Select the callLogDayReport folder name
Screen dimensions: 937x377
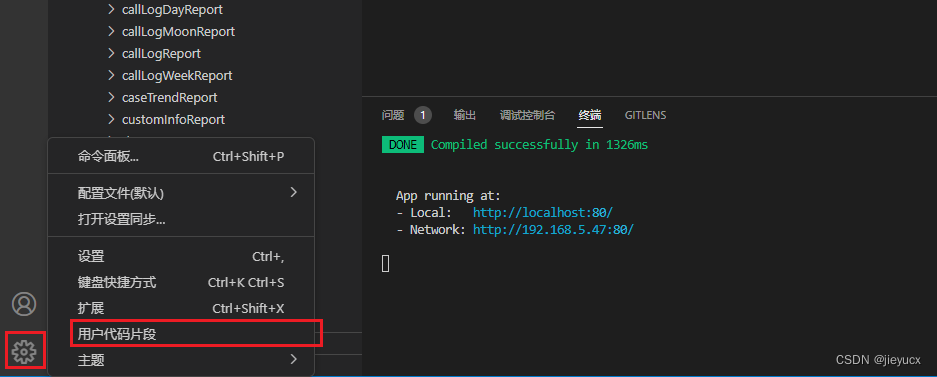click(x=172, y=10)
